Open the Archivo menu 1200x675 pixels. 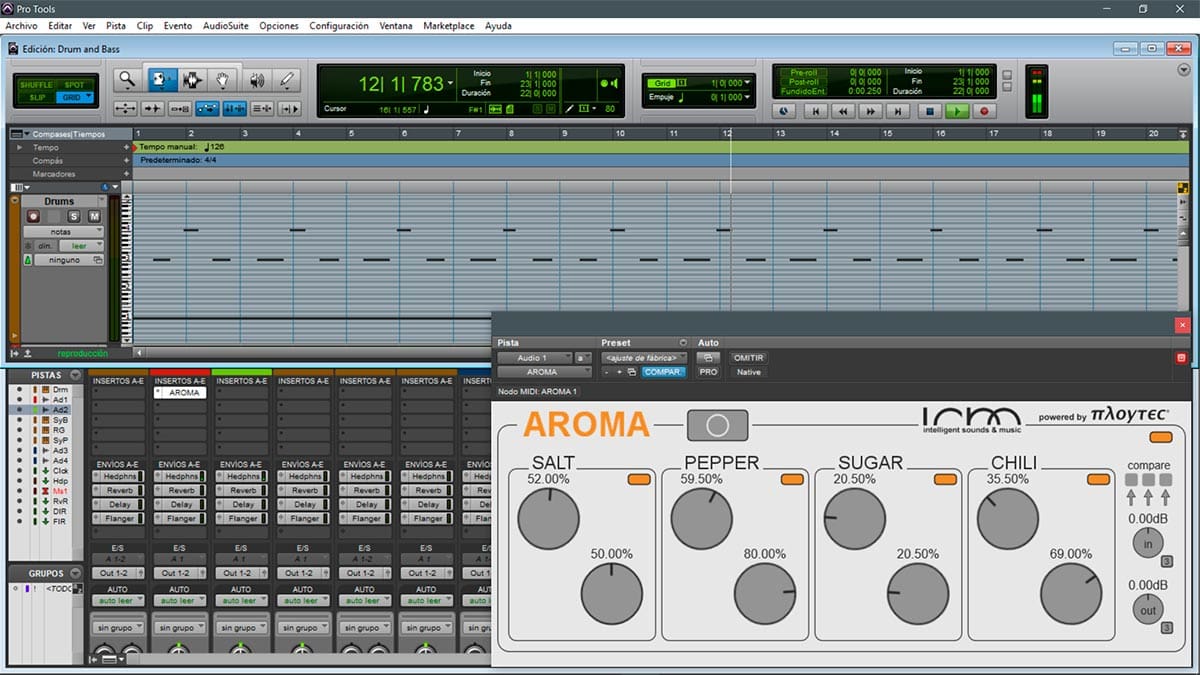(x=22, y=25)
